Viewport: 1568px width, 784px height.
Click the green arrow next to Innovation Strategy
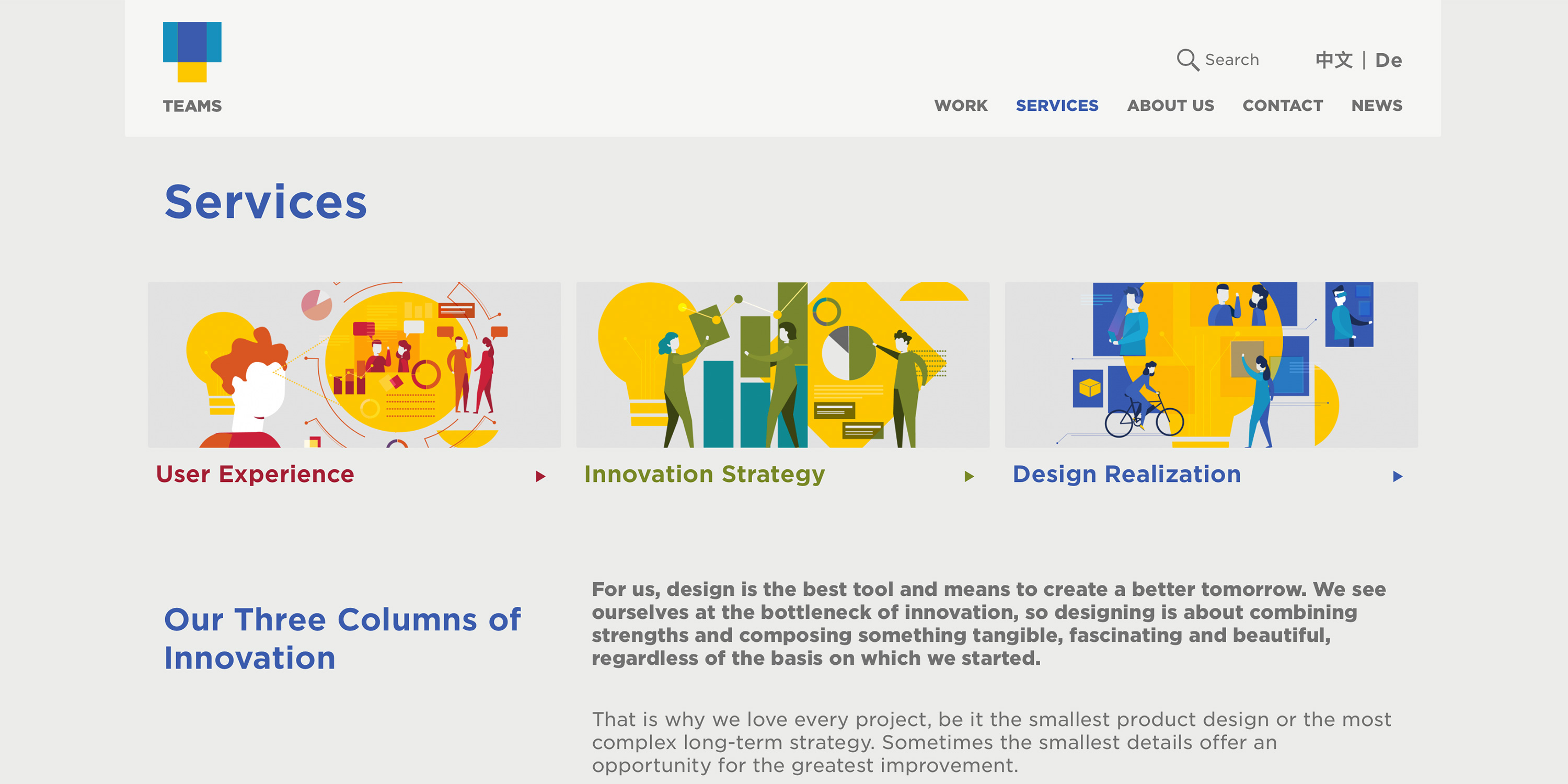pyautogui.click(x=969, y=476)
